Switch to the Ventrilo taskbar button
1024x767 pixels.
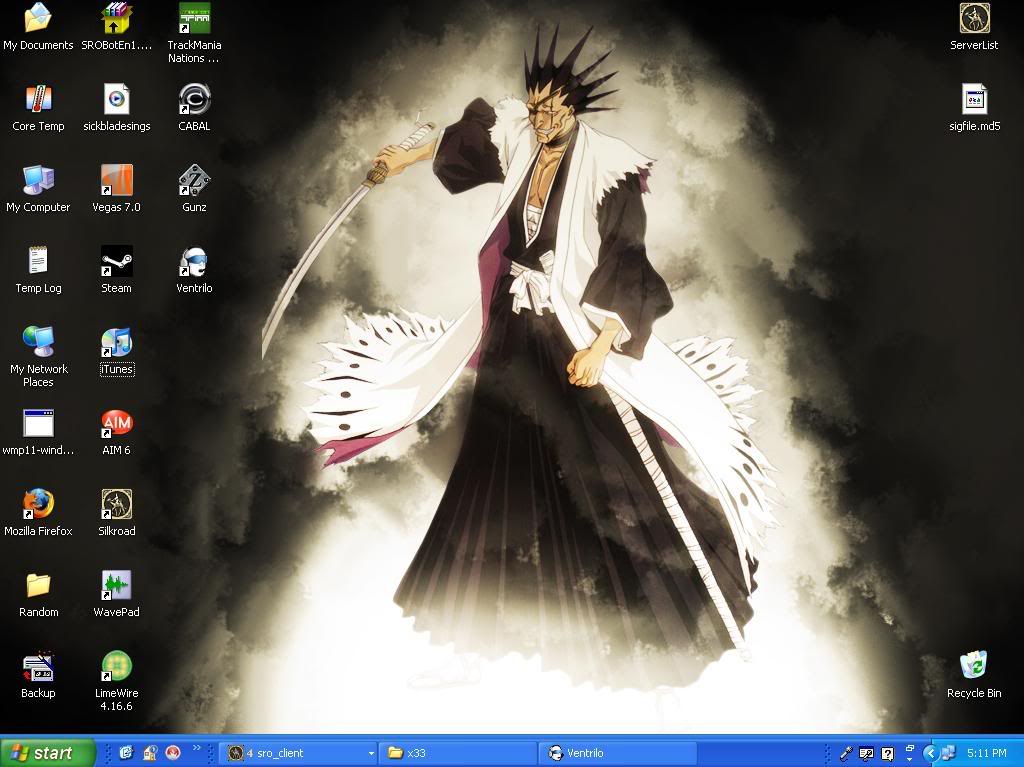[617, 753]
